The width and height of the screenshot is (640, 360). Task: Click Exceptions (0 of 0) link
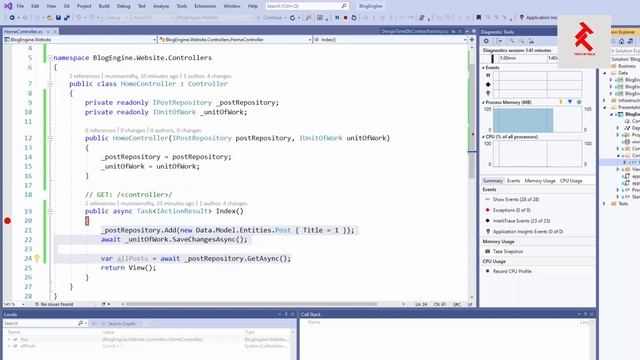pos(511,210)
